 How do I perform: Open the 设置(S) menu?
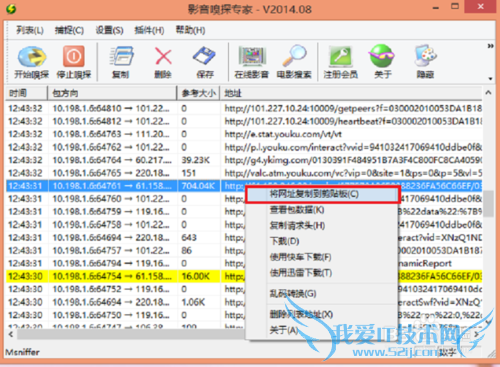coord(110,30)
